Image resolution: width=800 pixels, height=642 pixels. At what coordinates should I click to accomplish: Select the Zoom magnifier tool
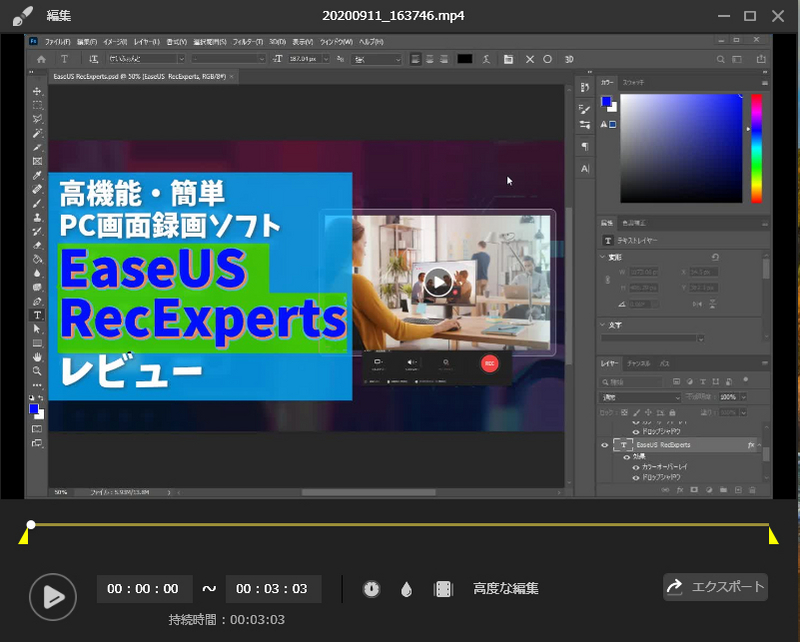click(x=37, y=371)
